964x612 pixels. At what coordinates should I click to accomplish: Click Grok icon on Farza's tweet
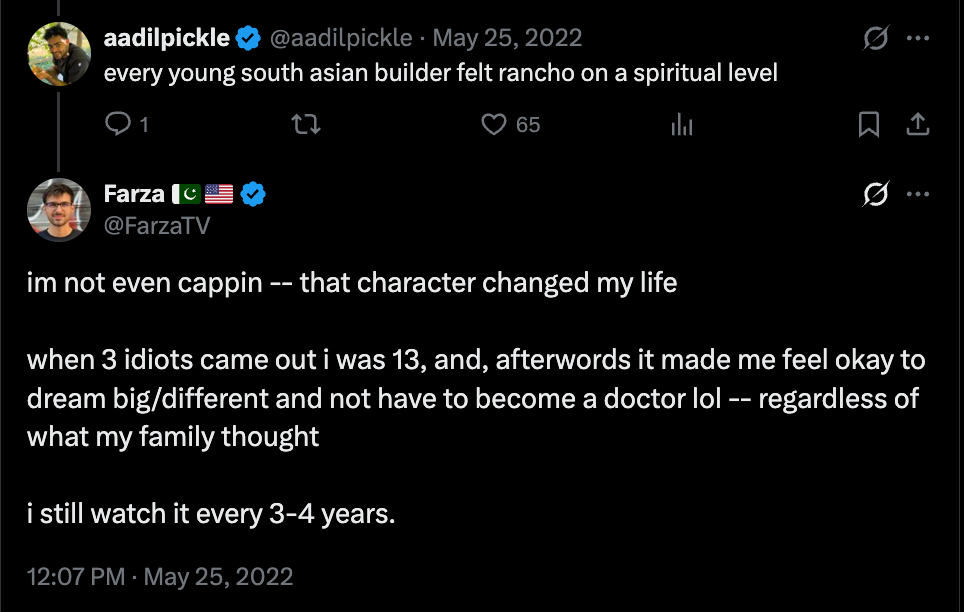coord(875,194)
